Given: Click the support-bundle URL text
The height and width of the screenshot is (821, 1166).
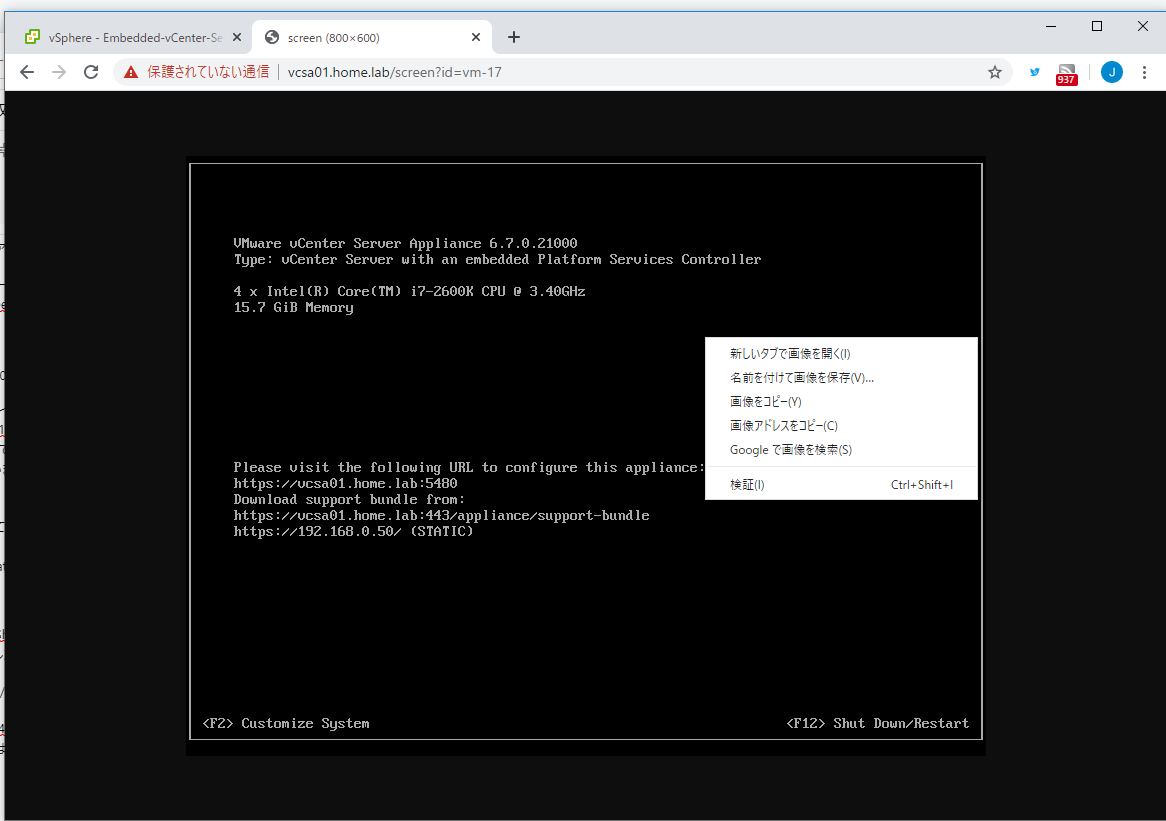Looking at the screenshot, I should click(441, 515).
